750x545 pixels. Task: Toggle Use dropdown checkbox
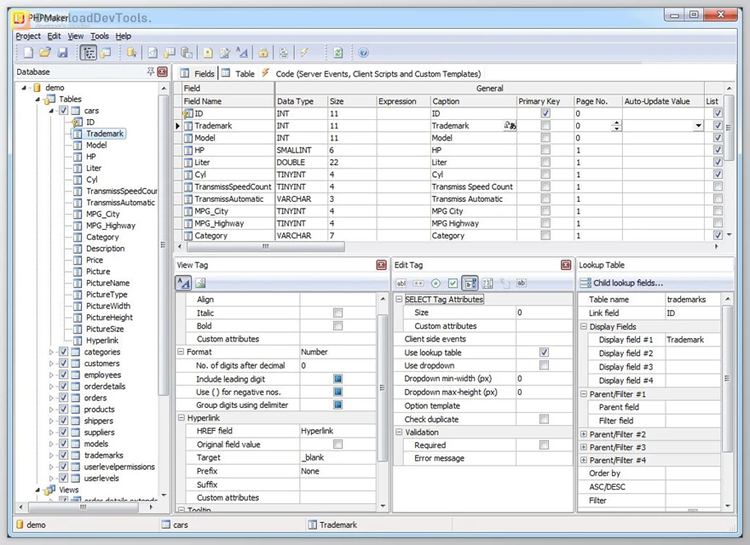tap(544, 365)
